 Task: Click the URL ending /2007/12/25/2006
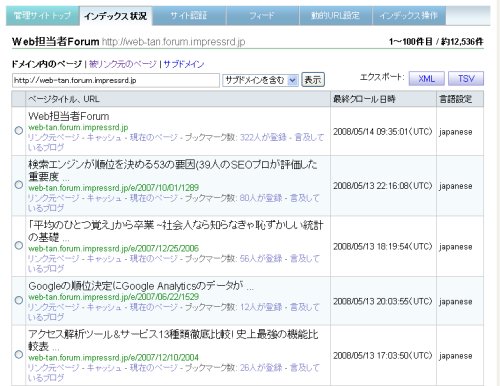click(113, 248)
